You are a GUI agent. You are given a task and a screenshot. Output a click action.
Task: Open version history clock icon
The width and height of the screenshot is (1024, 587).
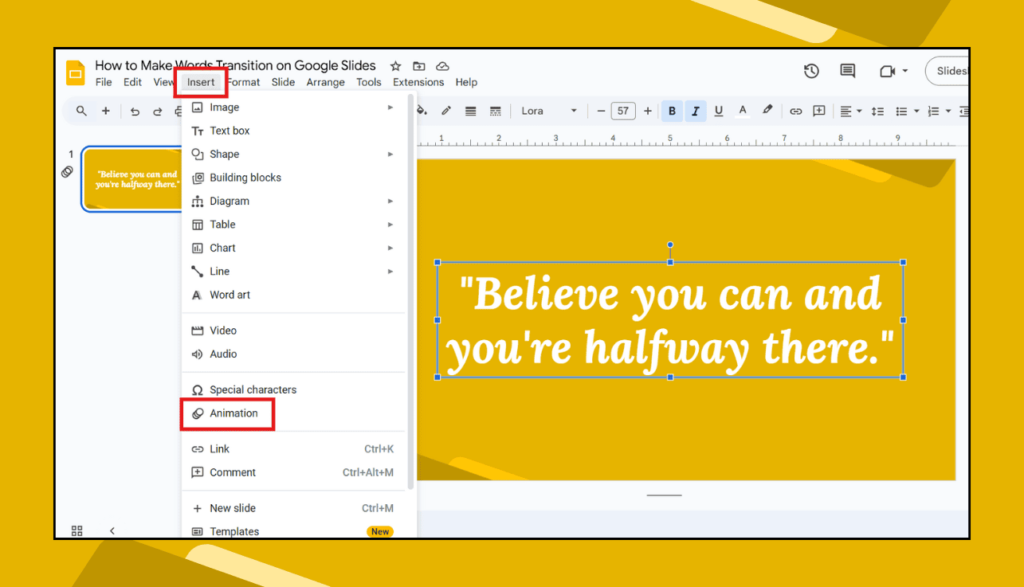[x=811, y=71]
